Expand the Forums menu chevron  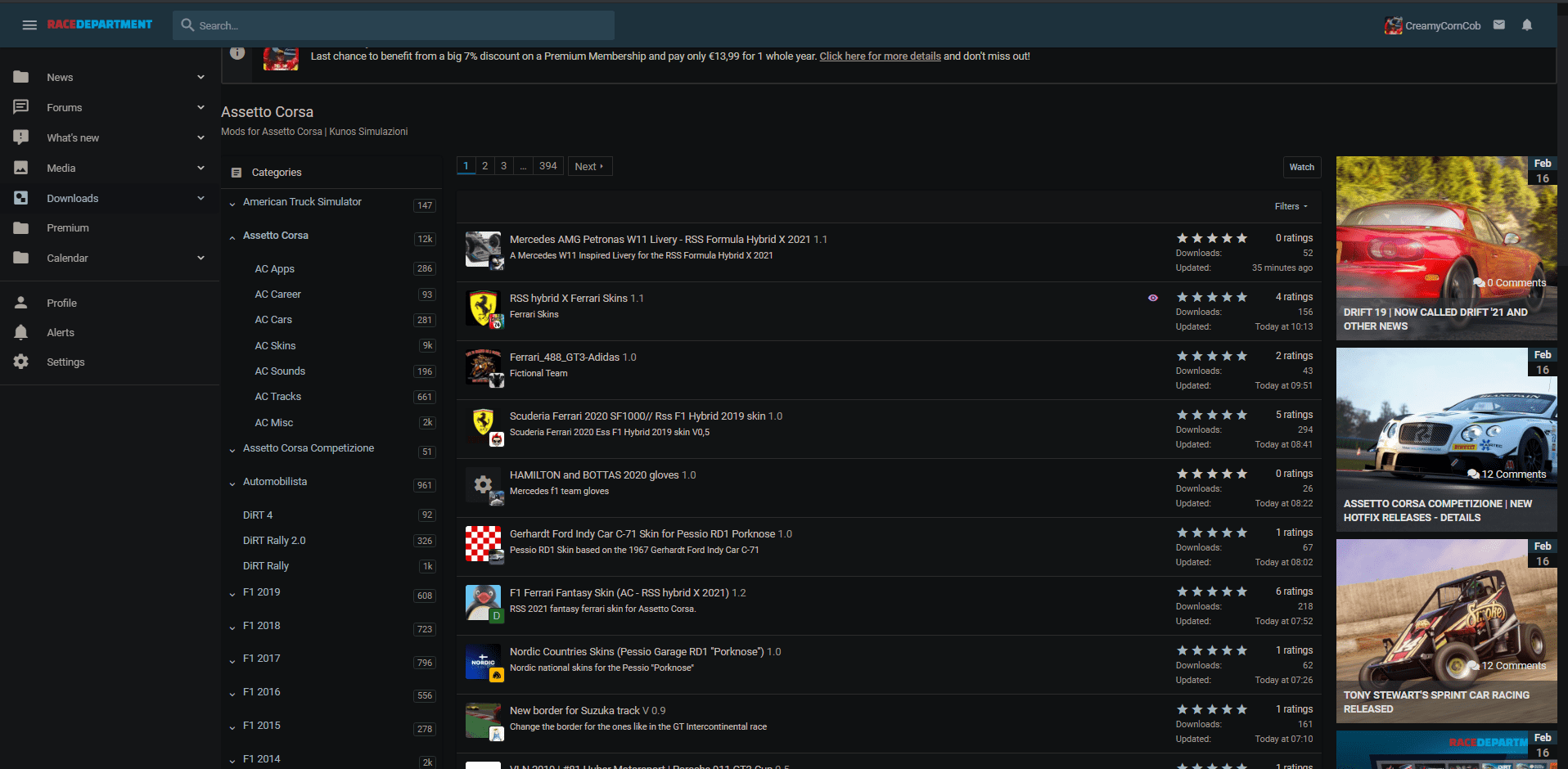[x=201, y=107]
